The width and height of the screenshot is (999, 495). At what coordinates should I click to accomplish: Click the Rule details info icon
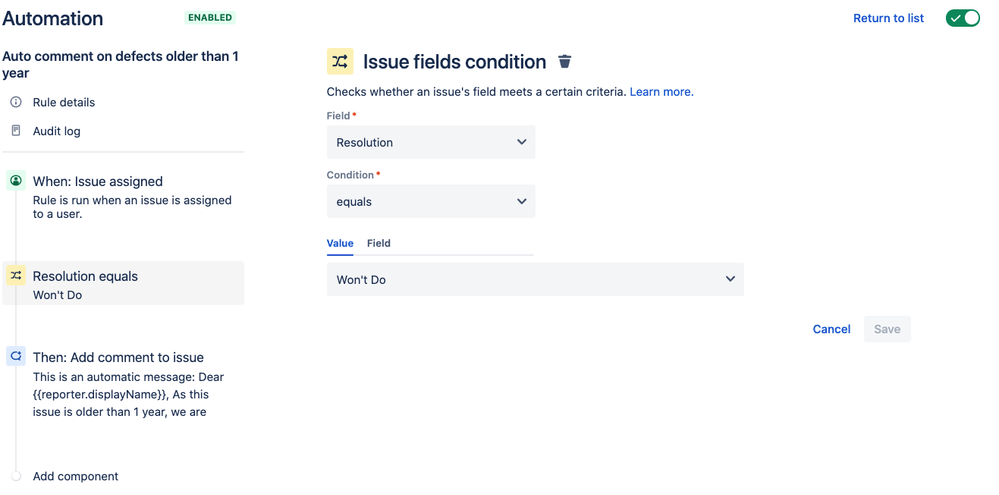16,102
